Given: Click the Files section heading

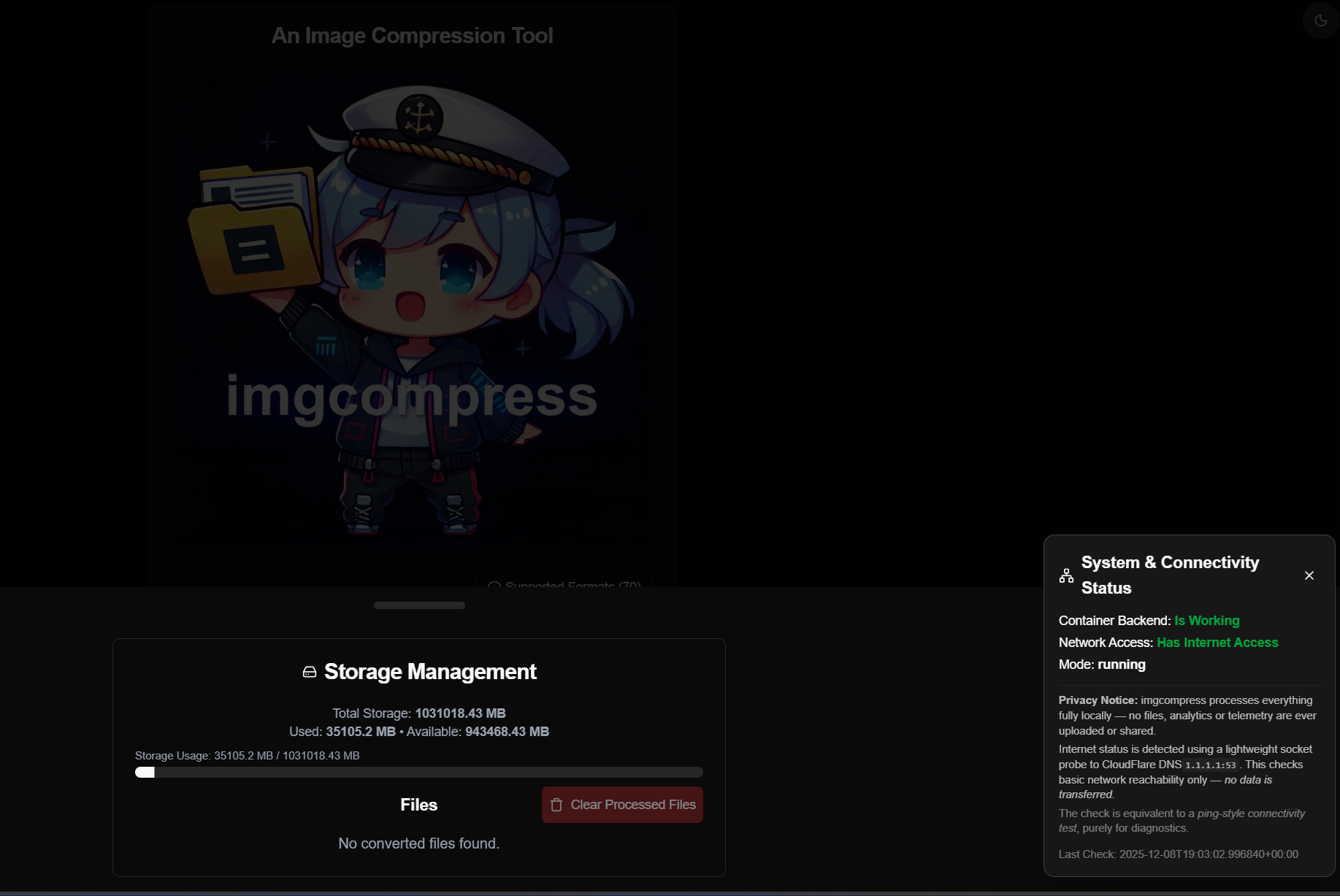Looking at the screenshot, I should coord(418,805).
